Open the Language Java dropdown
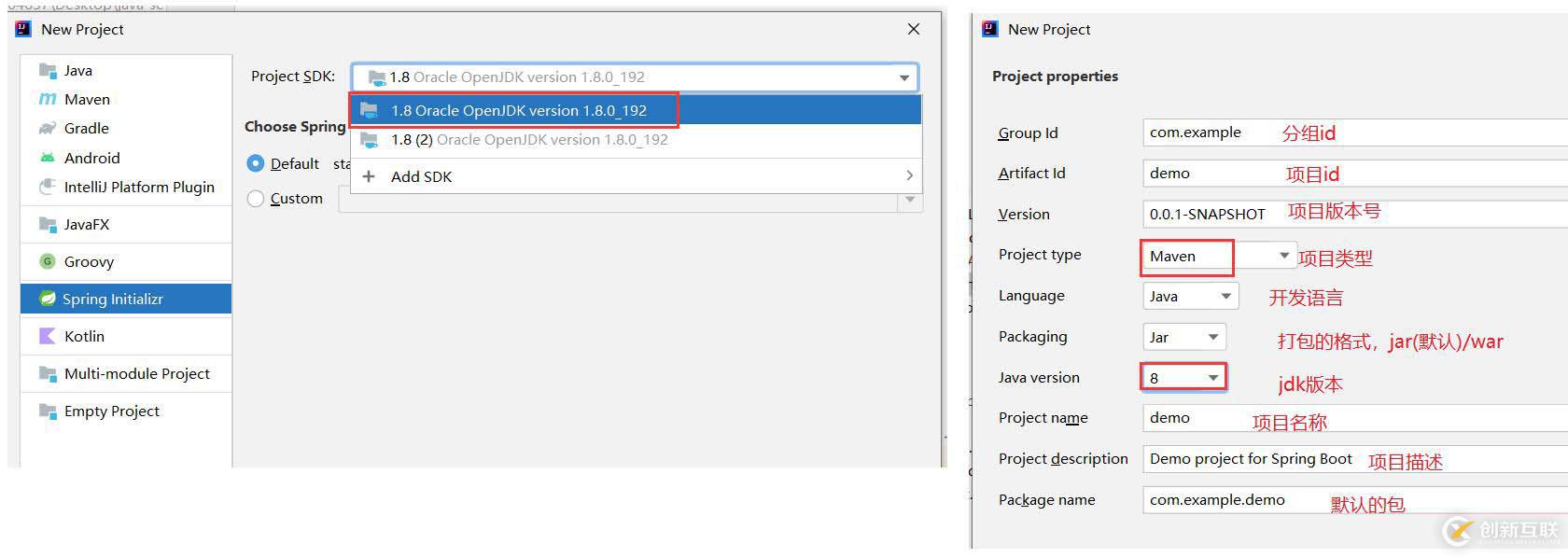This screenshot has width=1568, height=558. click(x=1191, y=296)
